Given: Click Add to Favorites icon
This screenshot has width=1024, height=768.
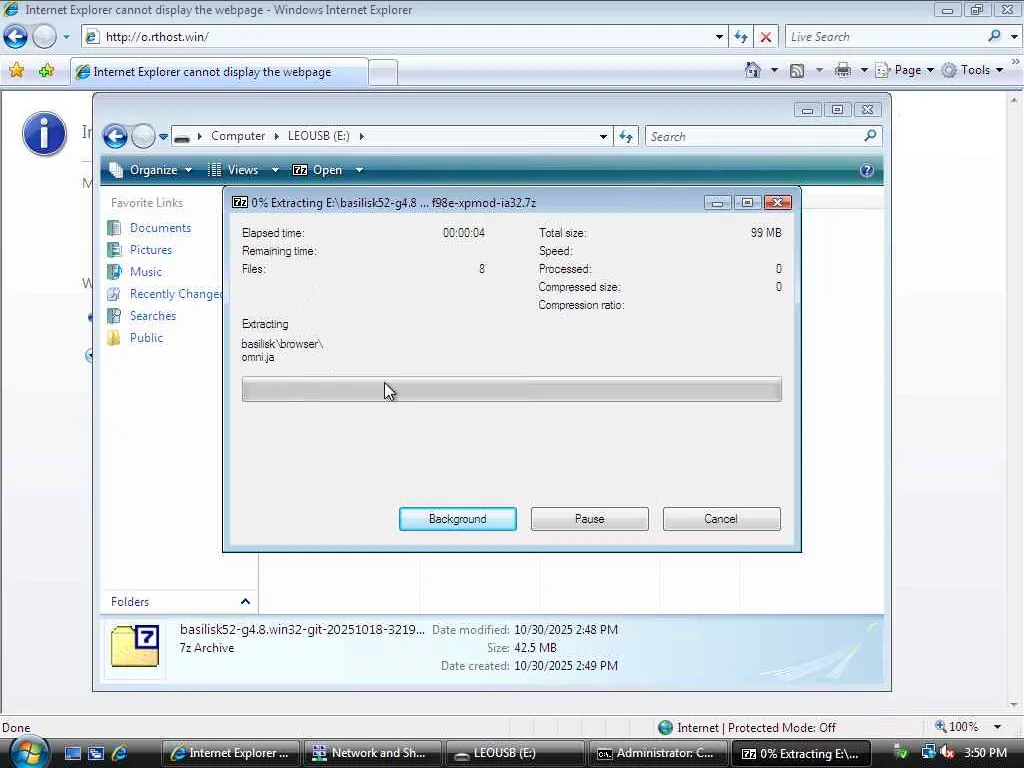Looking at the screenshot, I should tap(46, 71).
